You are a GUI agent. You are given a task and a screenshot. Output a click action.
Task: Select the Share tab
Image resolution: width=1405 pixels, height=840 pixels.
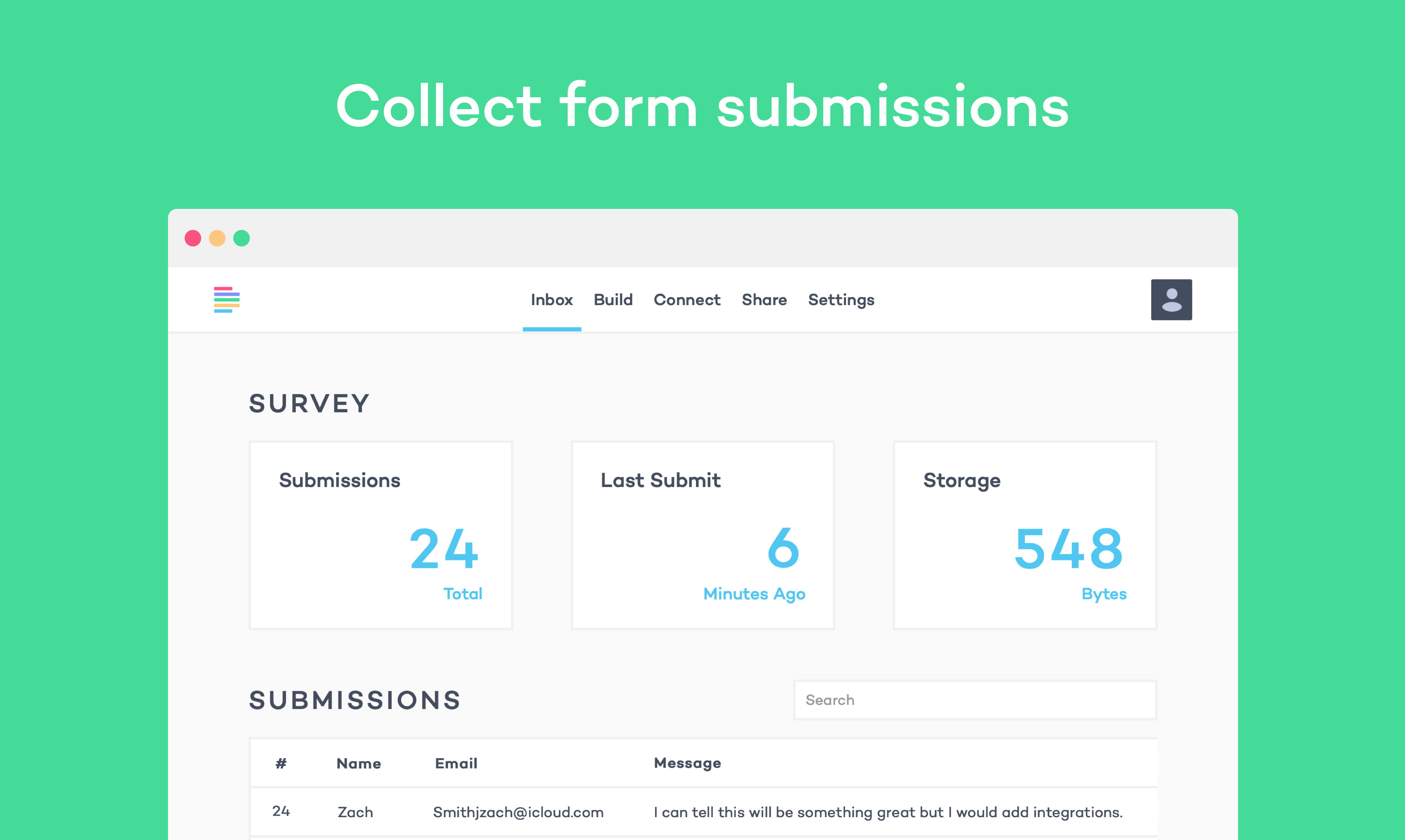(x=763, y=300)
